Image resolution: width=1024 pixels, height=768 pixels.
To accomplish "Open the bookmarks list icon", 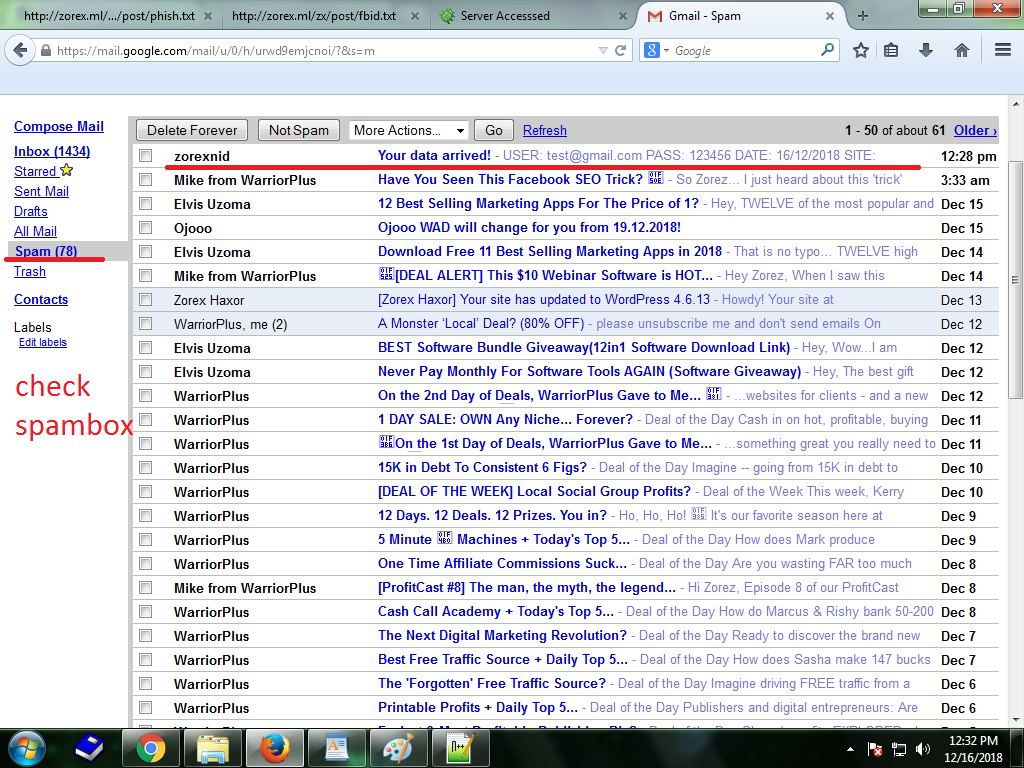I will click(x=891, y=50).
